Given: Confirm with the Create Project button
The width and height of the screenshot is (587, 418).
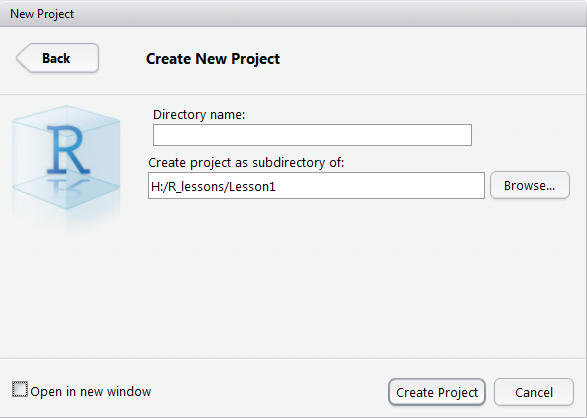Looking at the screenshot, I should (x=437, y=392).
